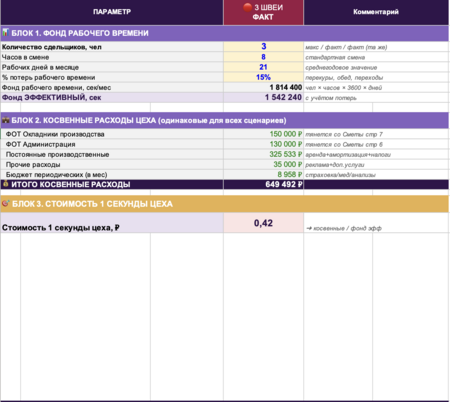
Task: Click the Прочие расходы label
Action: [33, 165]
